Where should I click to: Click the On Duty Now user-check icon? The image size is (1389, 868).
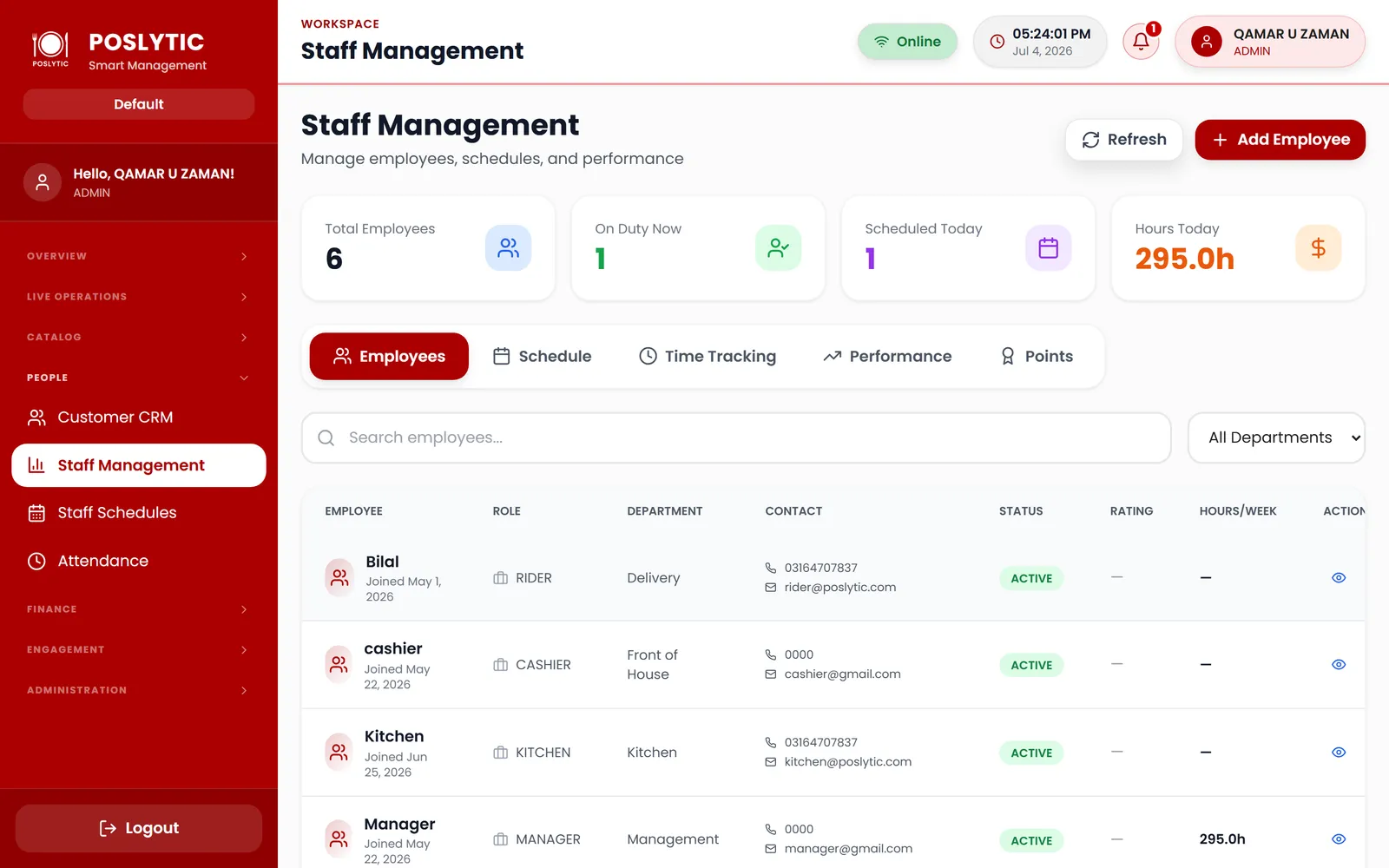coord(778,248)
